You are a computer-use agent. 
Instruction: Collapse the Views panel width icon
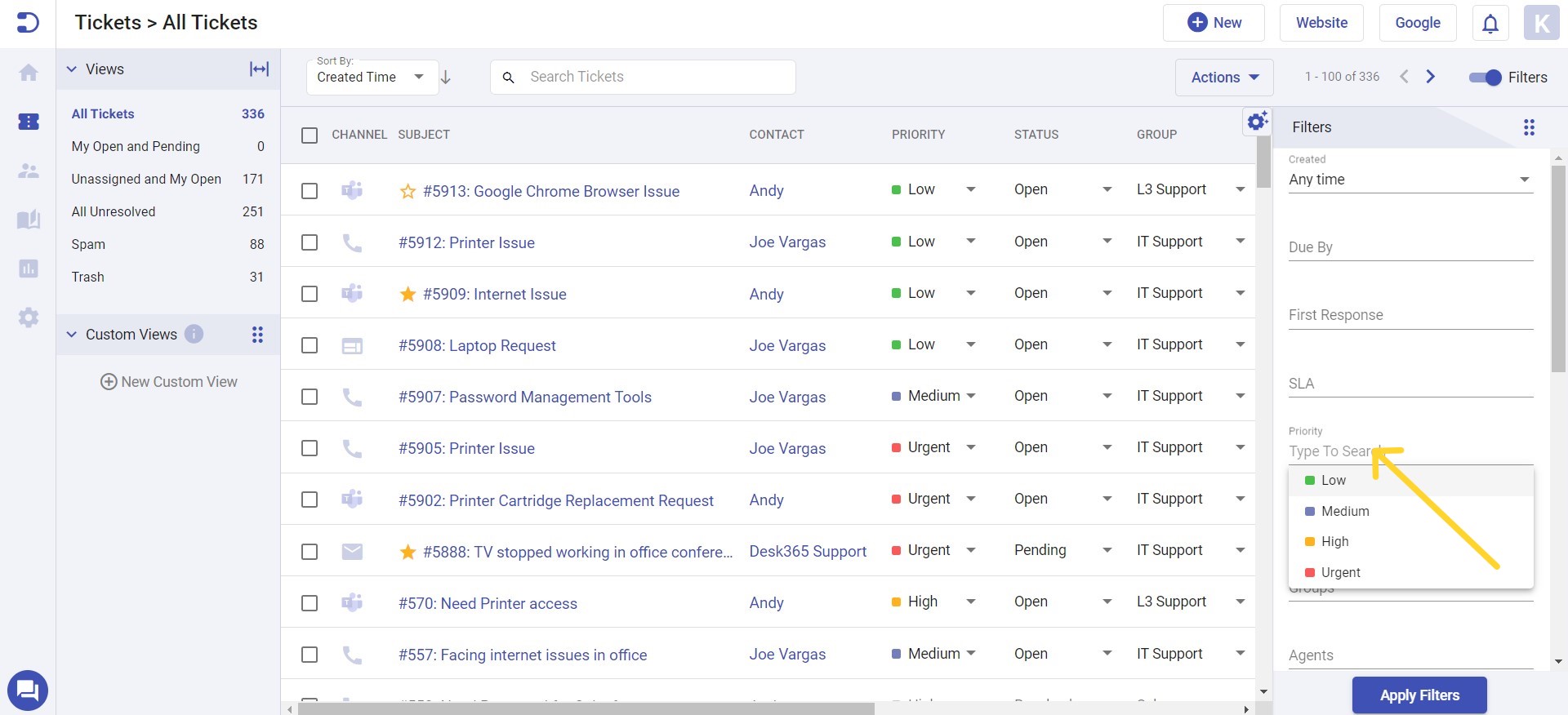259,69
